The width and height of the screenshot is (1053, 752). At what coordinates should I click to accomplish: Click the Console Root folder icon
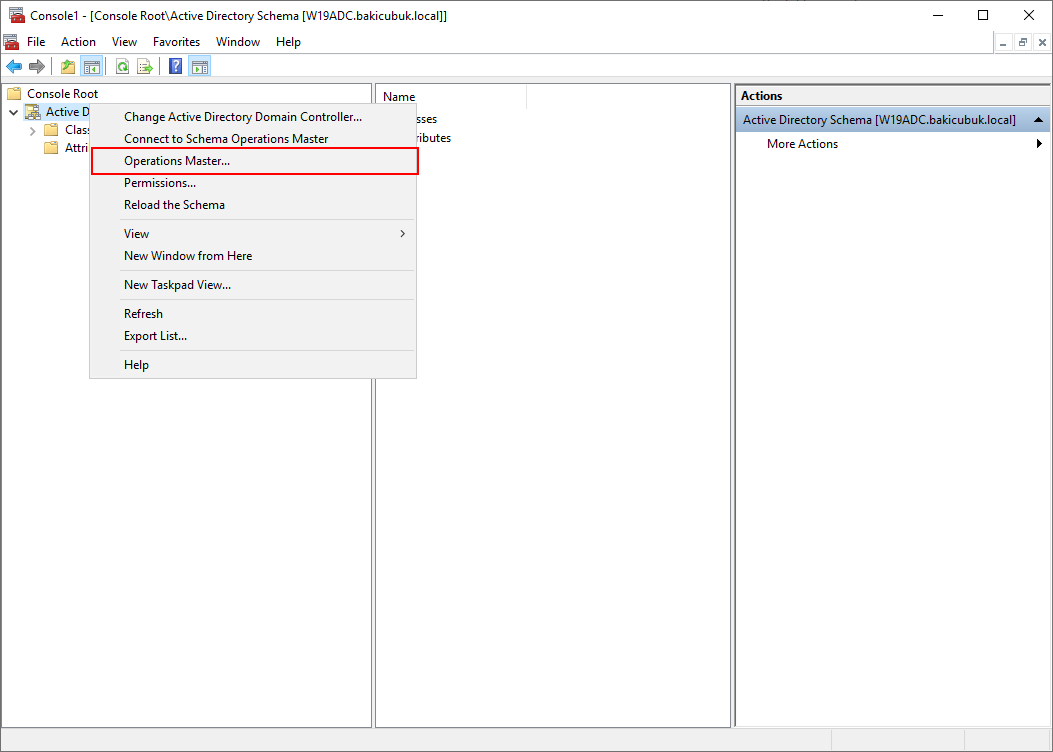[14, 94]
